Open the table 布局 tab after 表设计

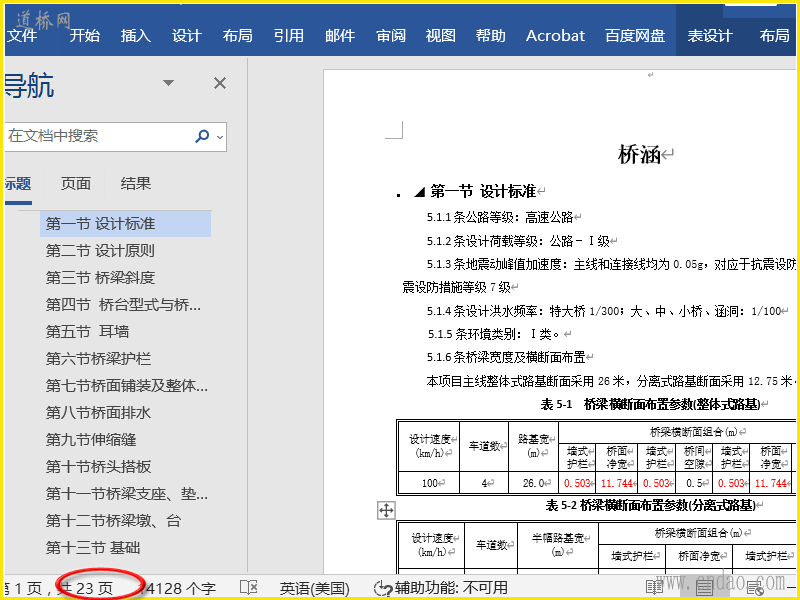coord(774,36)
